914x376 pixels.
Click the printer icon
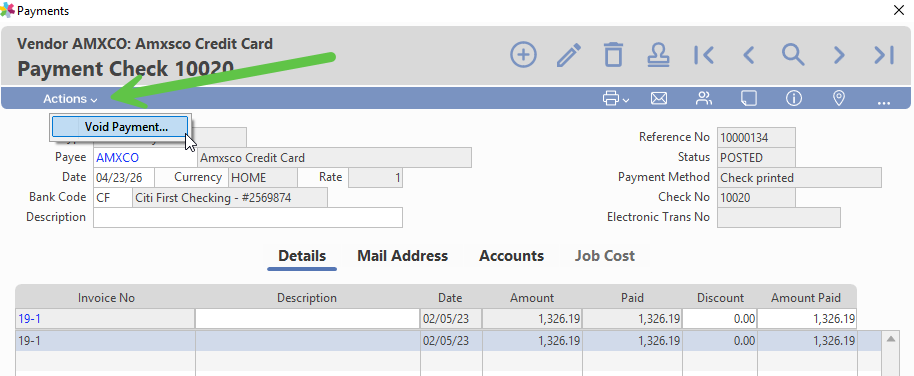point(611,99)
